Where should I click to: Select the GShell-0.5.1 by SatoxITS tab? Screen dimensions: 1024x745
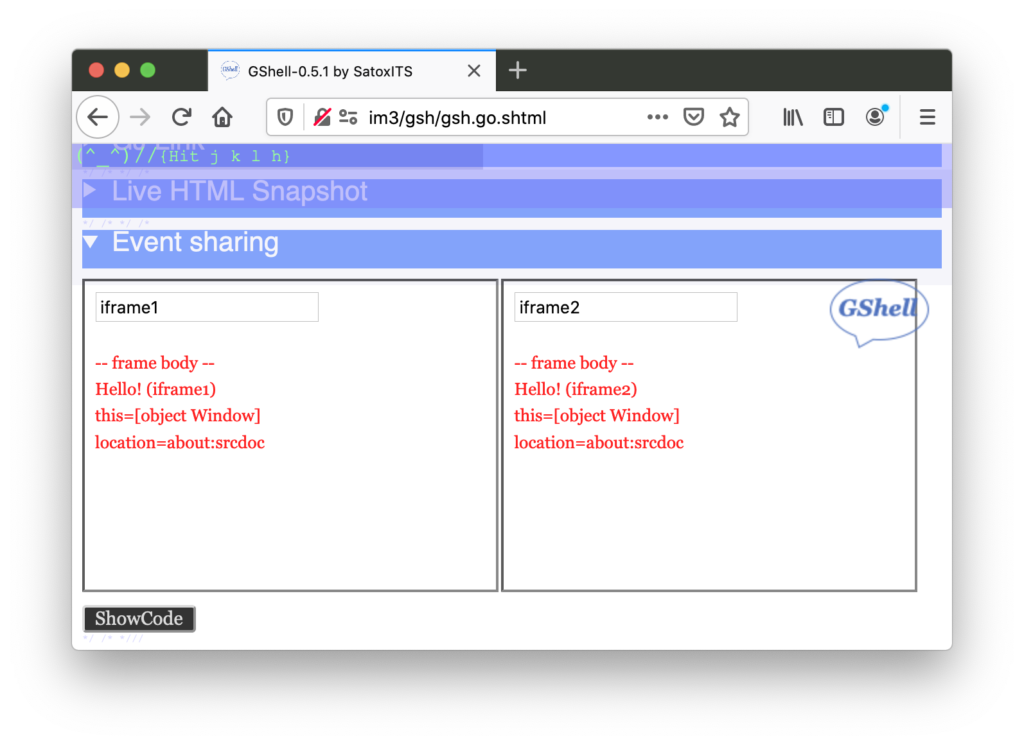coord(330,71)
